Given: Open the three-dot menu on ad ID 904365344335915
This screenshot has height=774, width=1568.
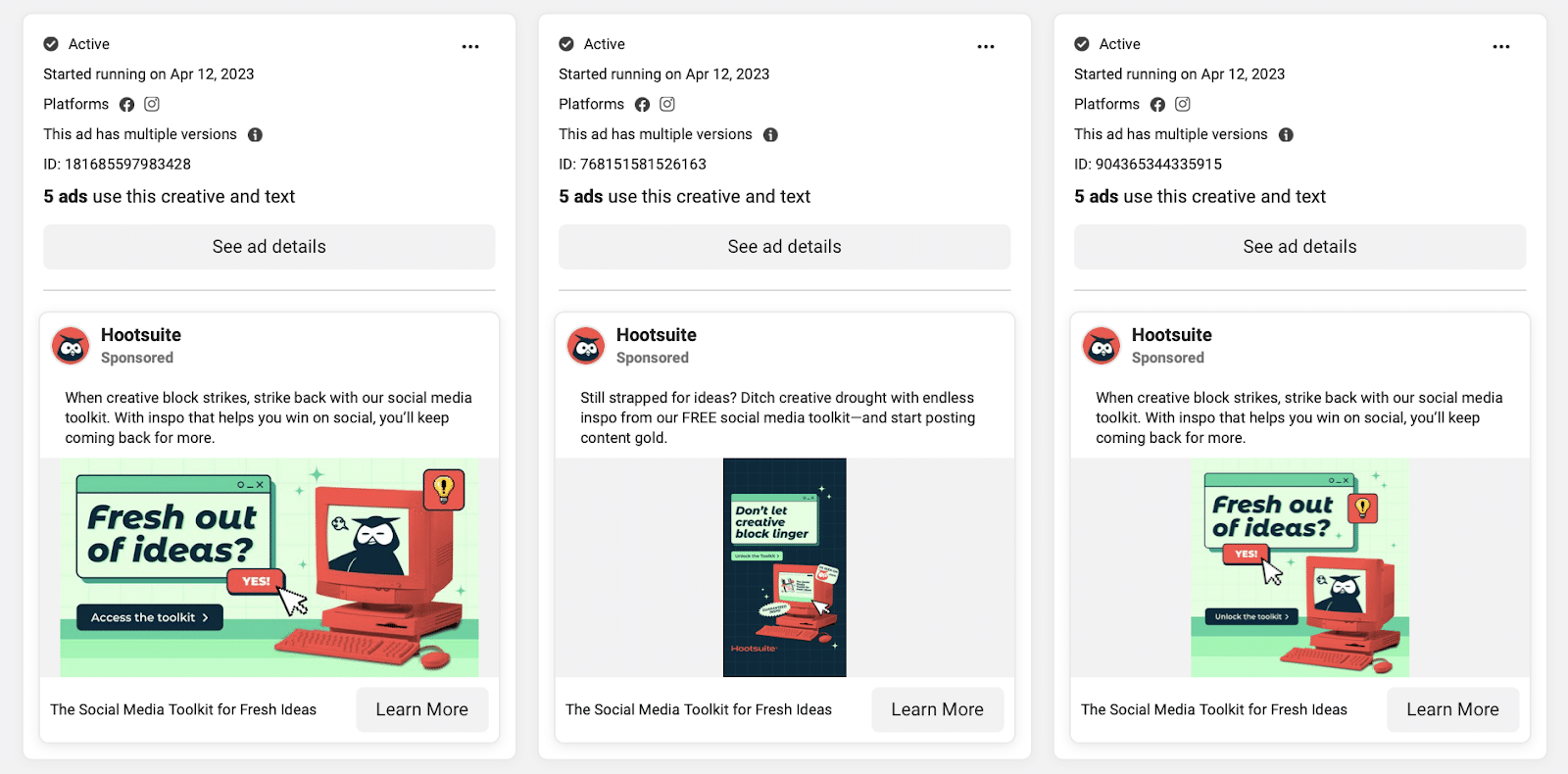Looking at the screenshot, I should (1501, 46).
